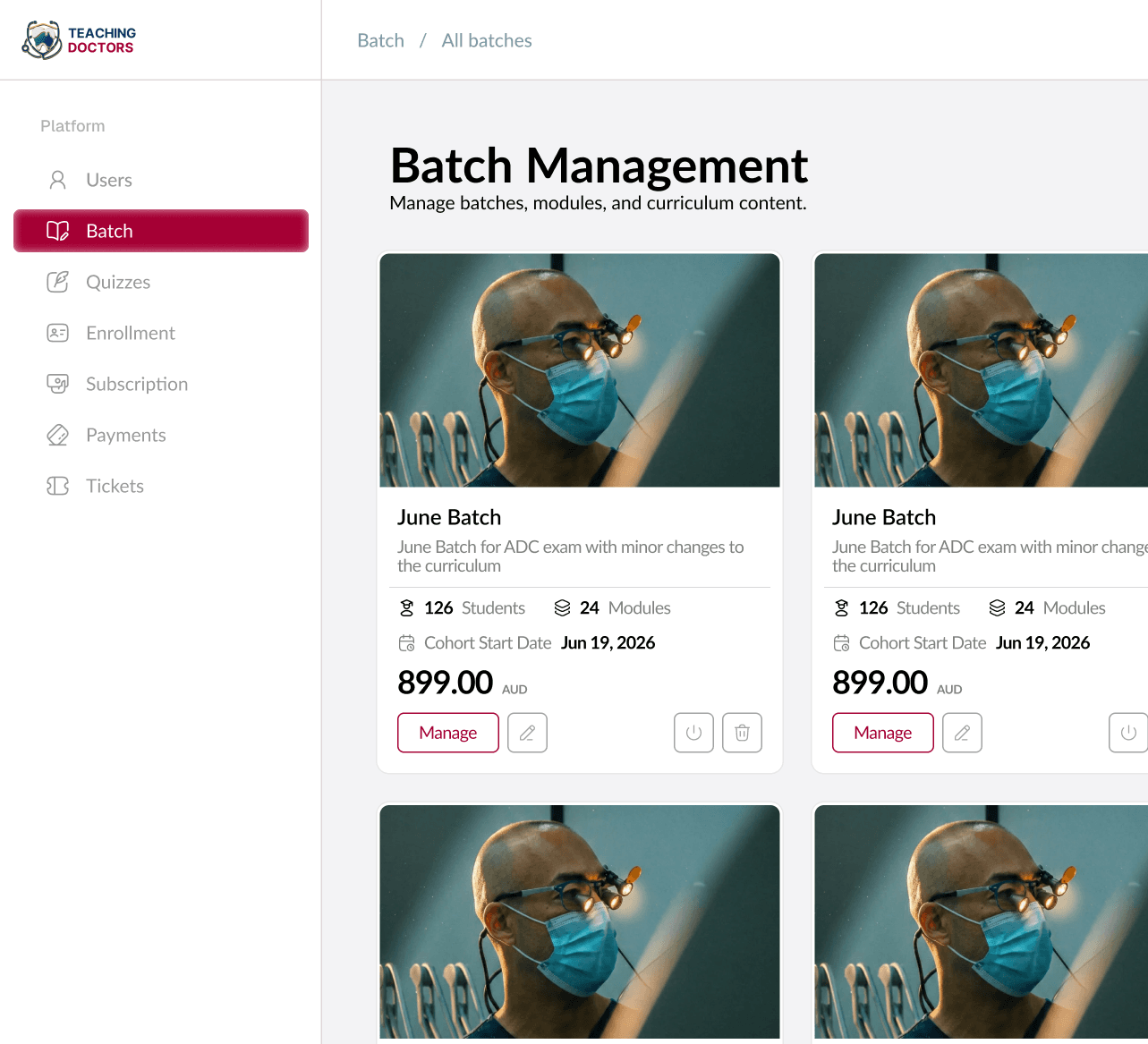
Task: Click "Jun 19, 2026" on the top-right card
Action: pyautogui.click(x=1043, y=643)
